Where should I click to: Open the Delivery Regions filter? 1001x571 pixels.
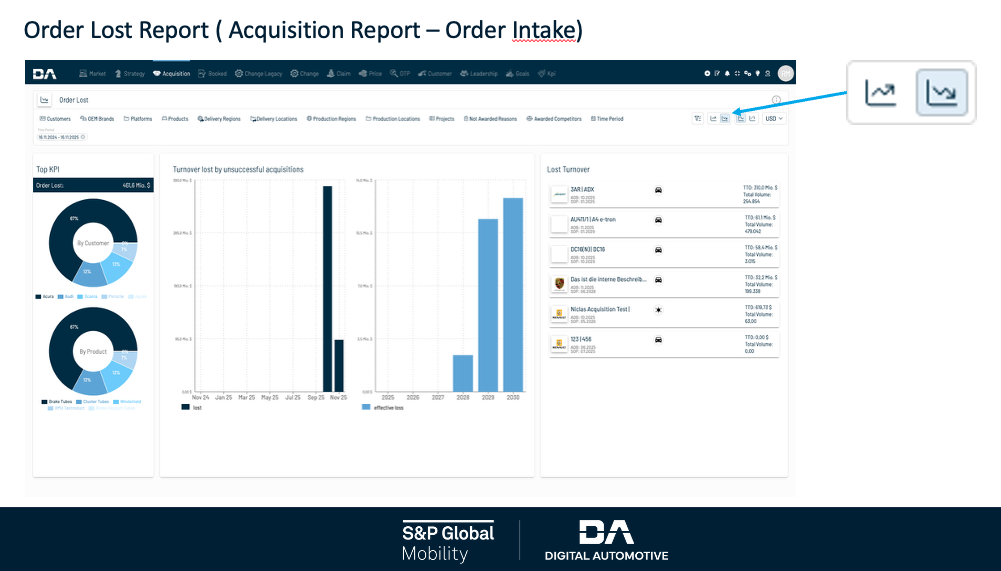point(219,119)
